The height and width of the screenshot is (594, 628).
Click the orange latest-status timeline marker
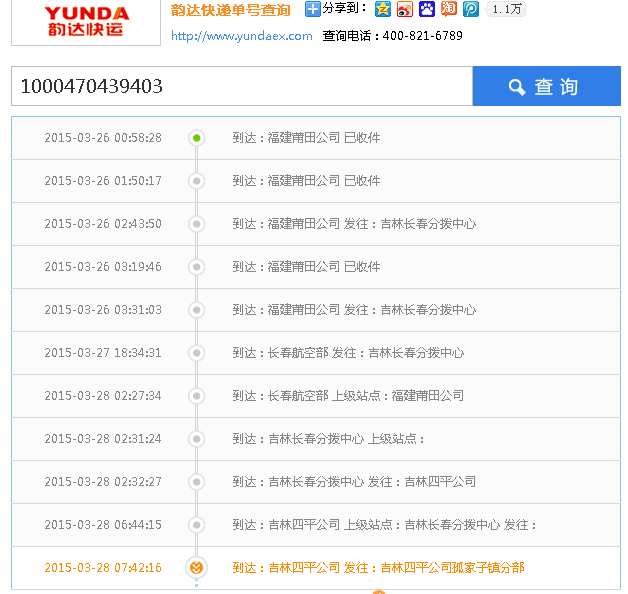pyautogui.click(x=197, y=568)
